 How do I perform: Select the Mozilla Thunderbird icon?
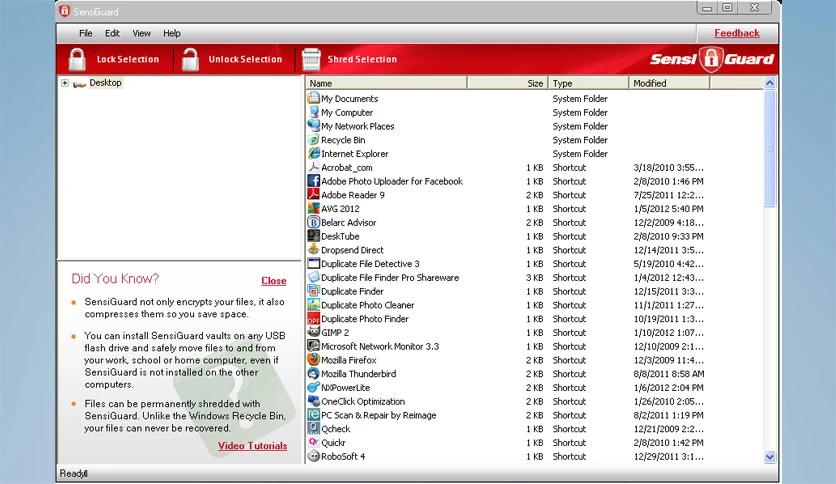[x=314, y=374]
